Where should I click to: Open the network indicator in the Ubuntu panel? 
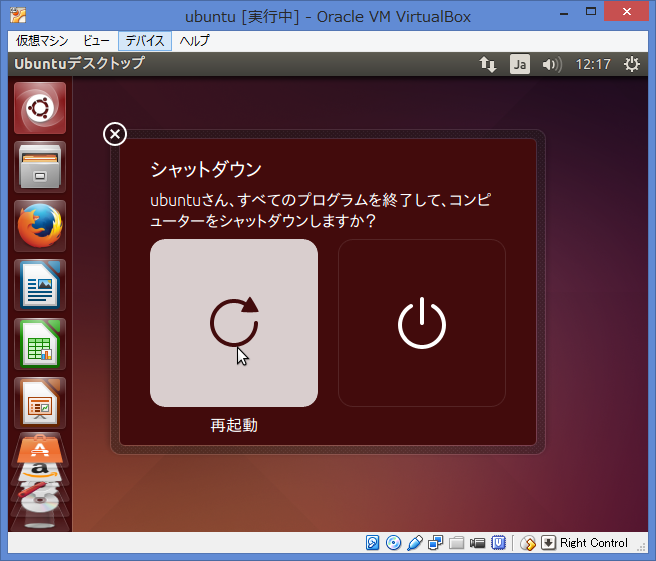[488, 64]
